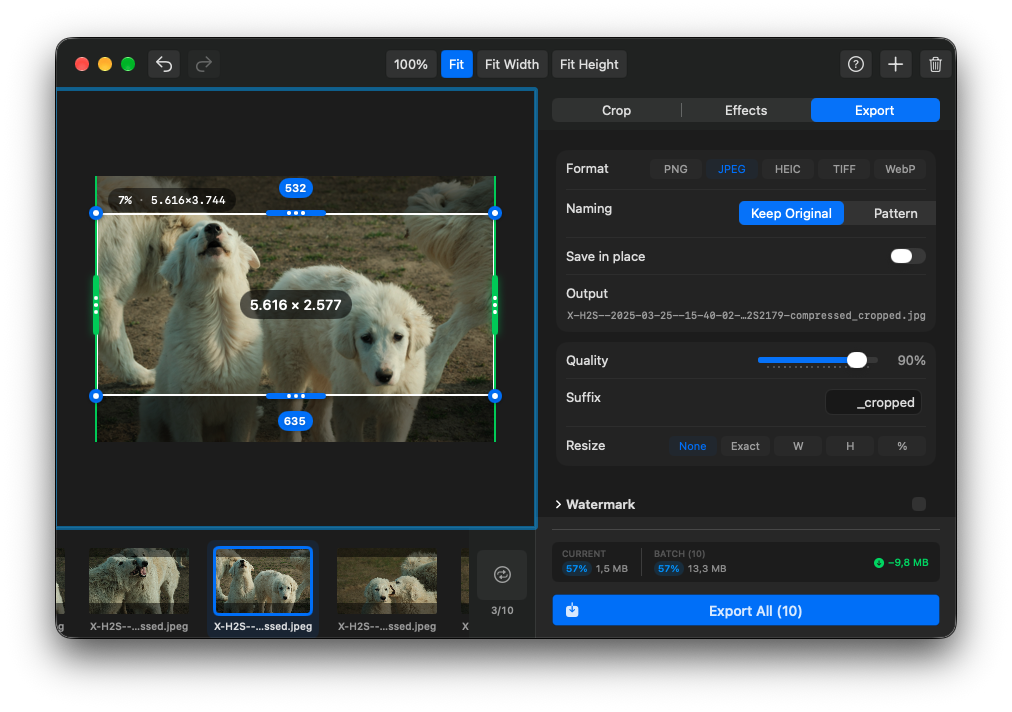Select the thumbnail right of the selected one

(387, 580)
